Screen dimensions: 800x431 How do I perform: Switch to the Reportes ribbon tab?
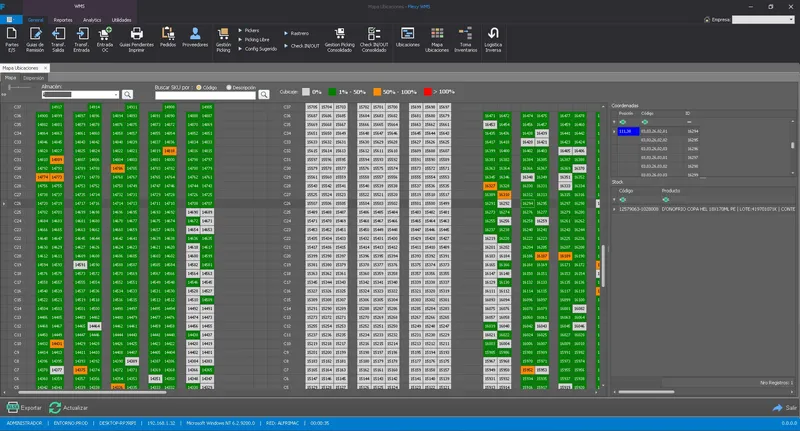(x=63, y=19)
